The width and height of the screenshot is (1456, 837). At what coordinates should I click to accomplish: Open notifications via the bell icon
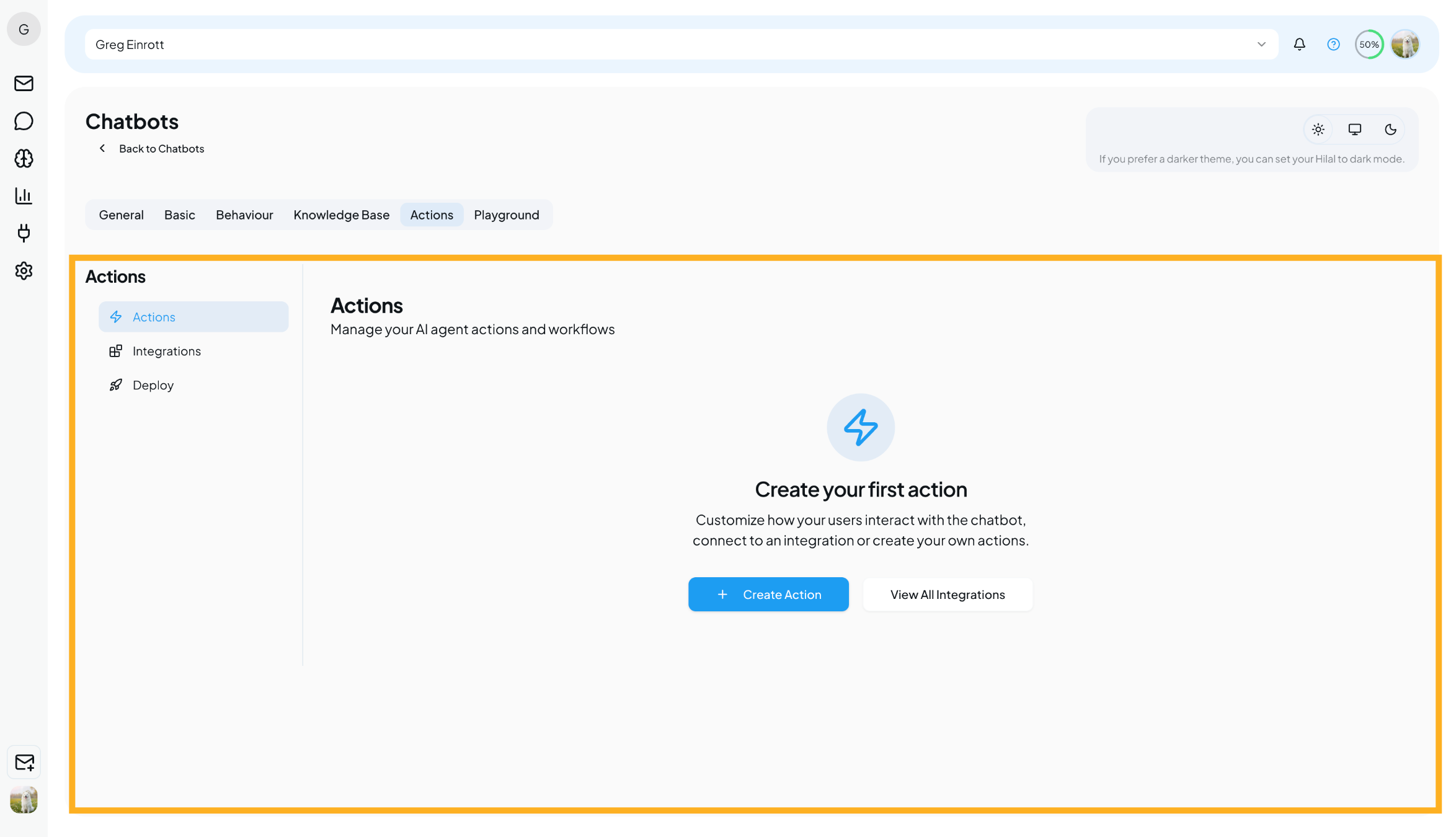point(1299,44)
